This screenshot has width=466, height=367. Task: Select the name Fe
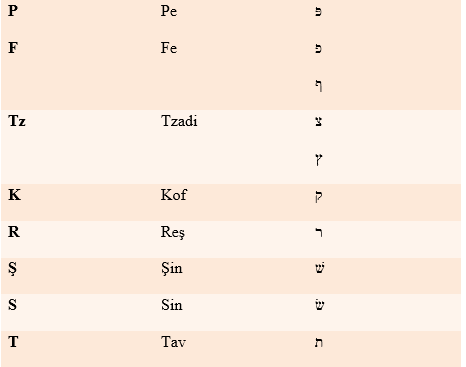tap(169, 48)
